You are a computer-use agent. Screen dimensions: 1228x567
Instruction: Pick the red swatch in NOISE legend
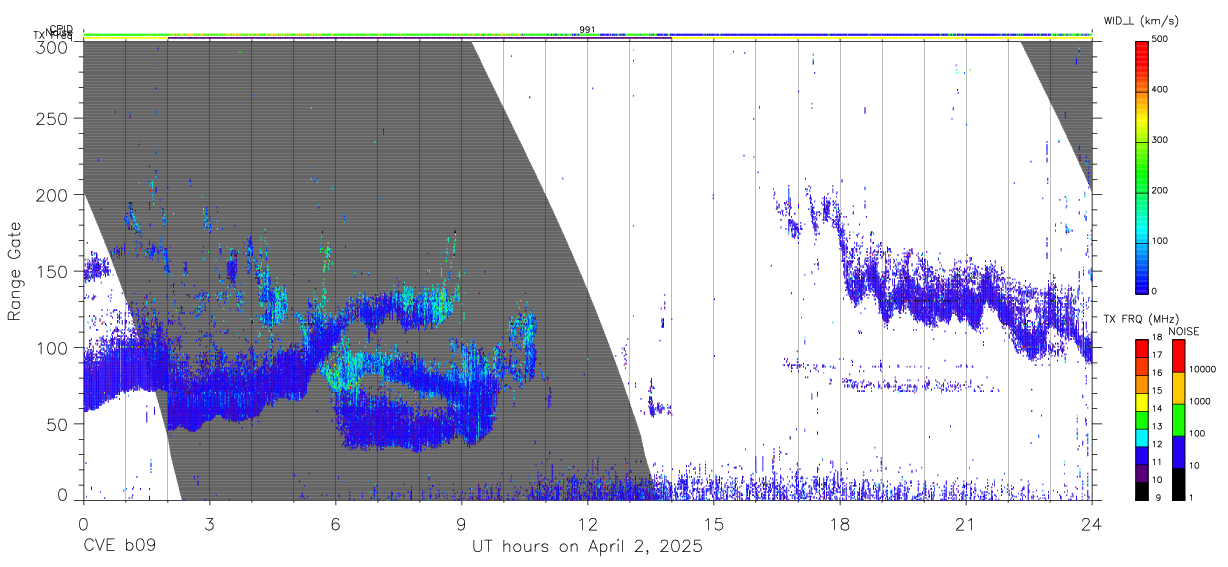pyautogui.click(x=1178, y=355)
